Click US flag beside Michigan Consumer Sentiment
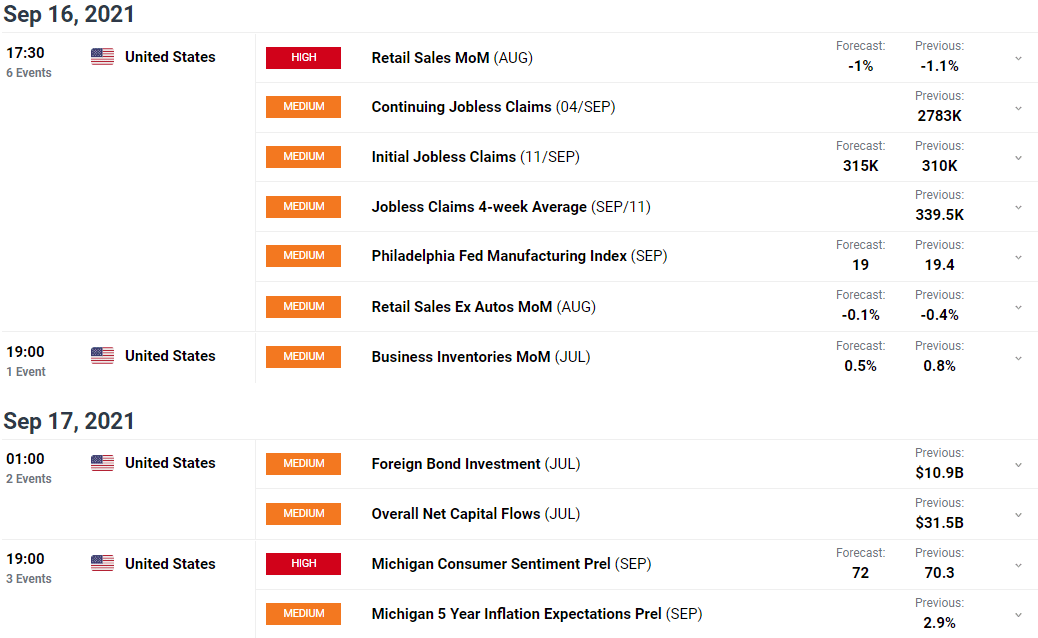 [x=102, y=564]
